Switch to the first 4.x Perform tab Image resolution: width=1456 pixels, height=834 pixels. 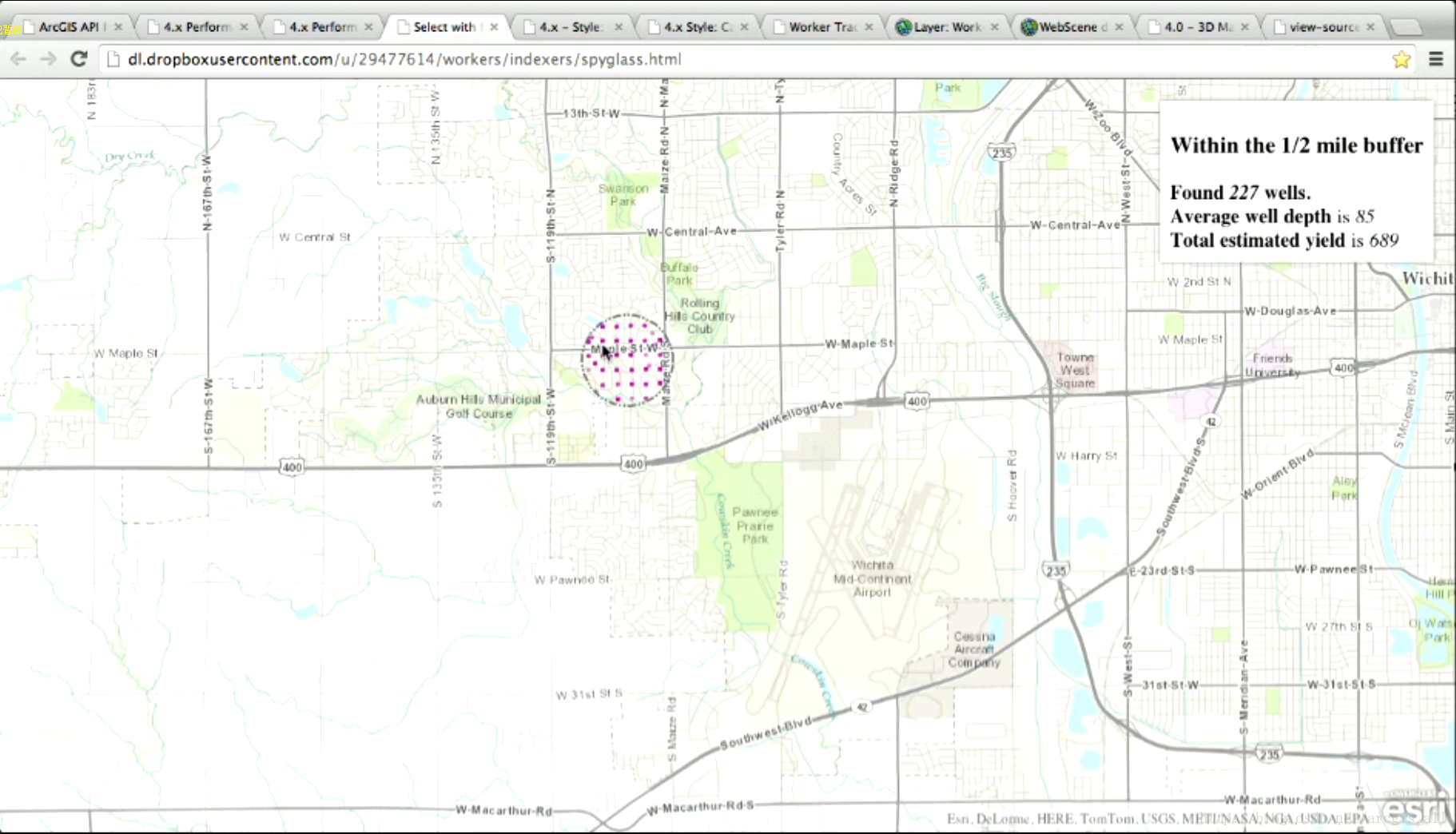tap(197, 26)
